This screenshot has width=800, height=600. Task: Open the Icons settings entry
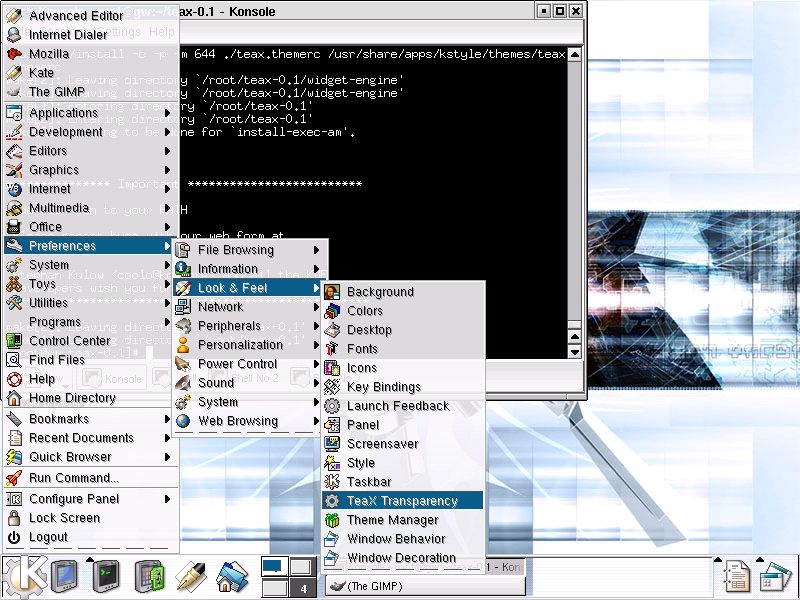(x=403, y=368)
